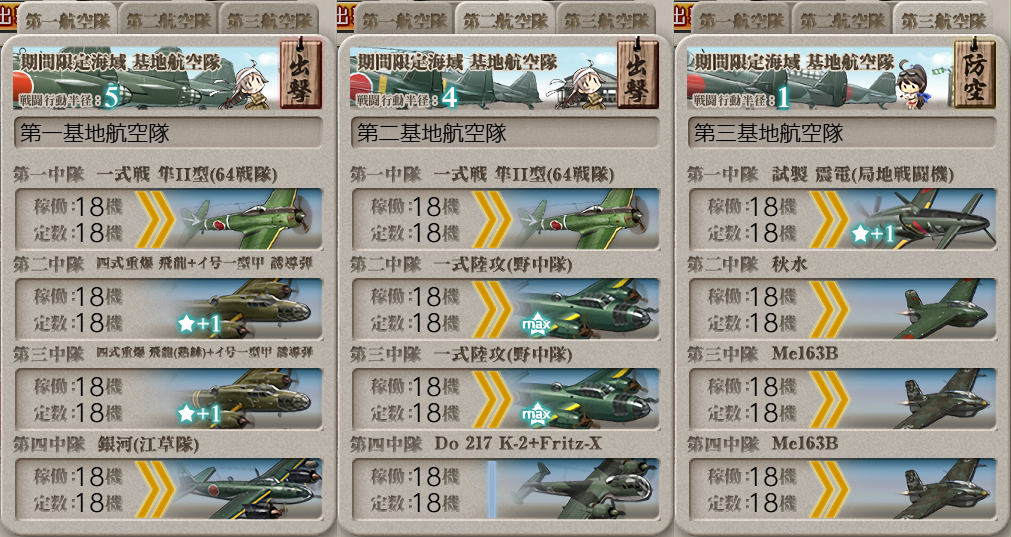This screenshot has height=537, width=1011.
Task: Expand second base first squadron yellow chevrons
Action: (x=492, y=219)
